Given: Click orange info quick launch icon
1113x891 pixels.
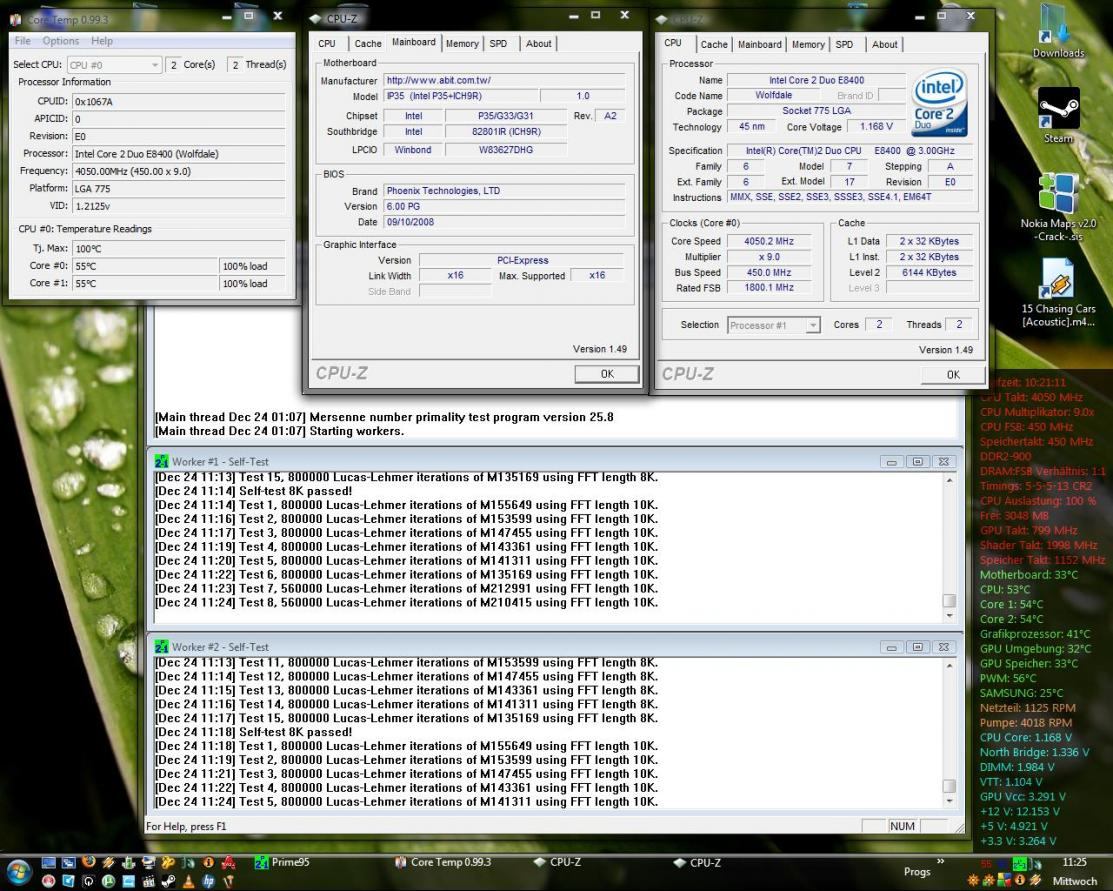Looking at the screenshot, I should [x=208, y=863].
